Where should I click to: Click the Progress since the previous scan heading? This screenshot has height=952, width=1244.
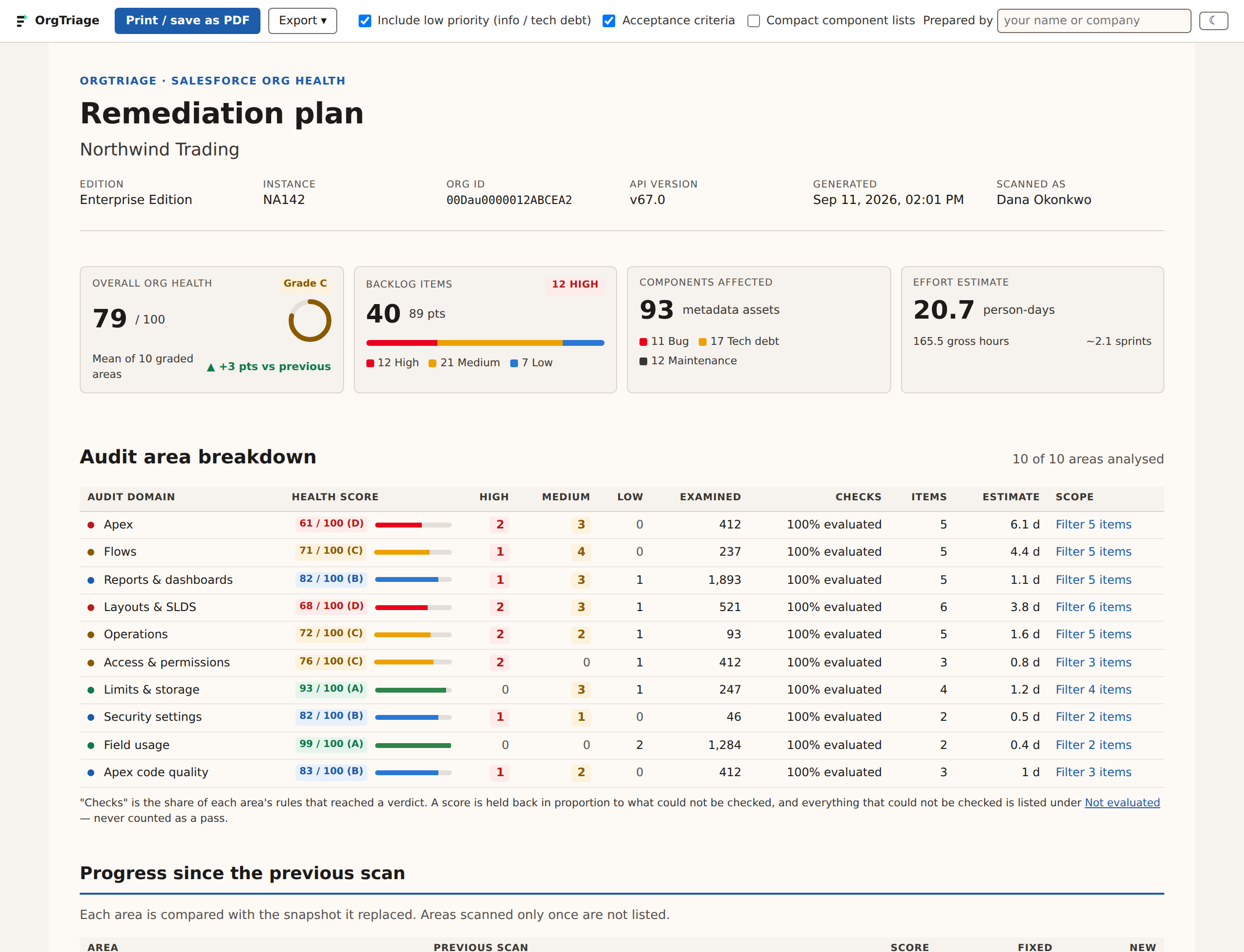tap(242, 874)
